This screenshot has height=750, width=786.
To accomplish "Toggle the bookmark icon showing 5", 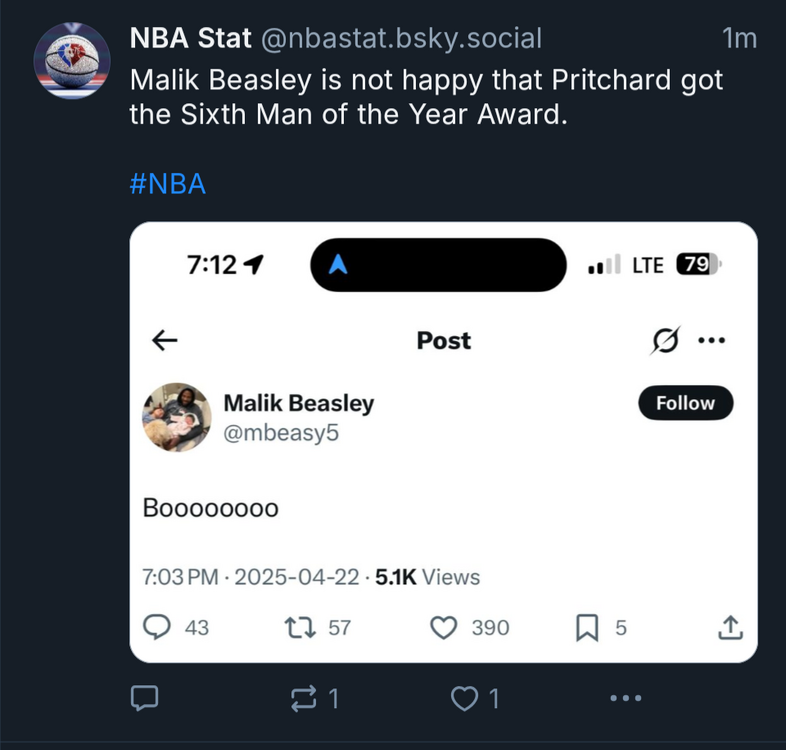I will tap(587, 627).
